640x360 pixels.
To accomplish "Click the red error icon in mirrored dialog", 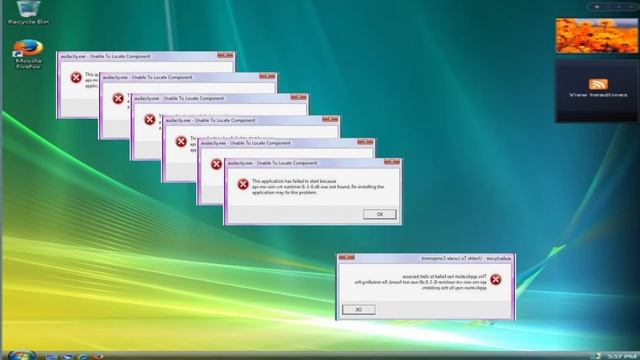I will coord(496,279).
